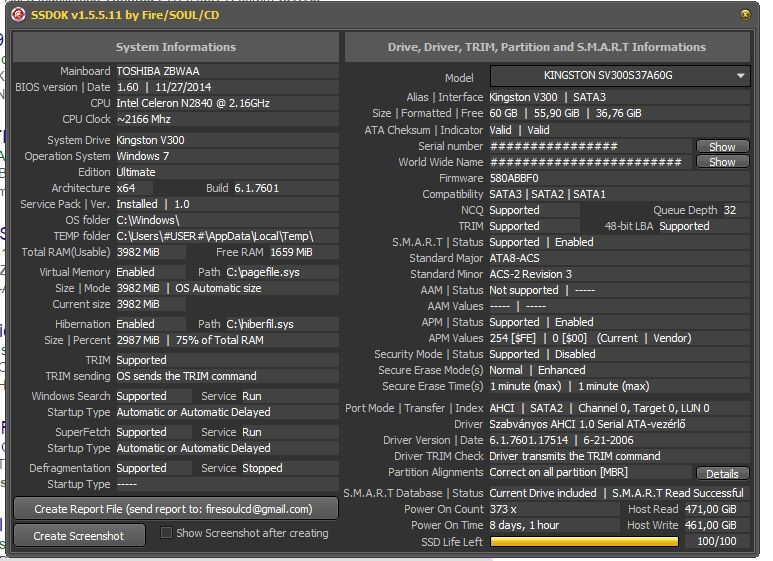Click Correct on all partition [MBR] text
The image size is (773, 561).
[x=559, y=472]
